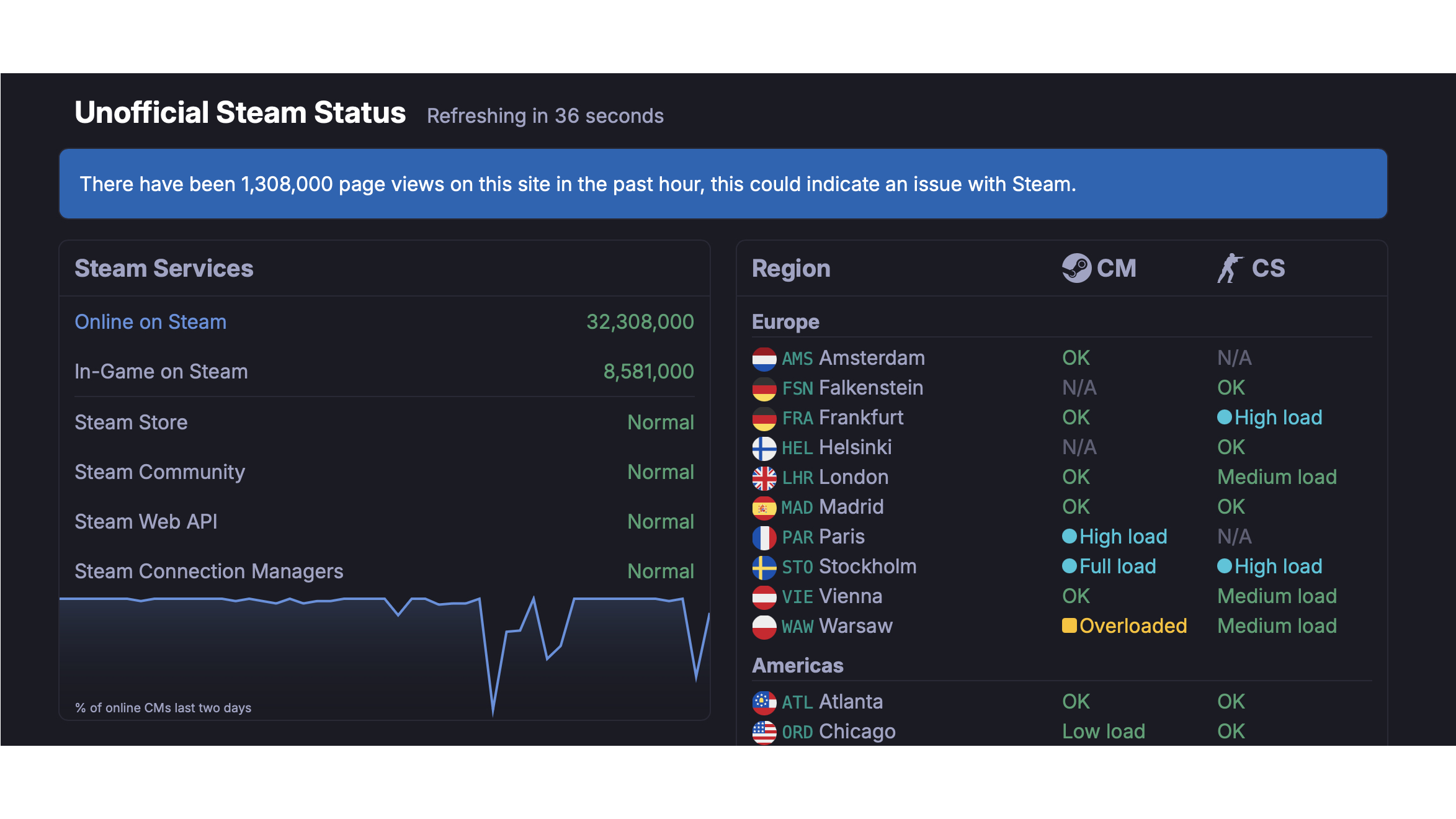The width and height of the screenshot is (1456, 819).
Task: Click the cyan Full load dot for Stockholm
Action: (1069, 566)
